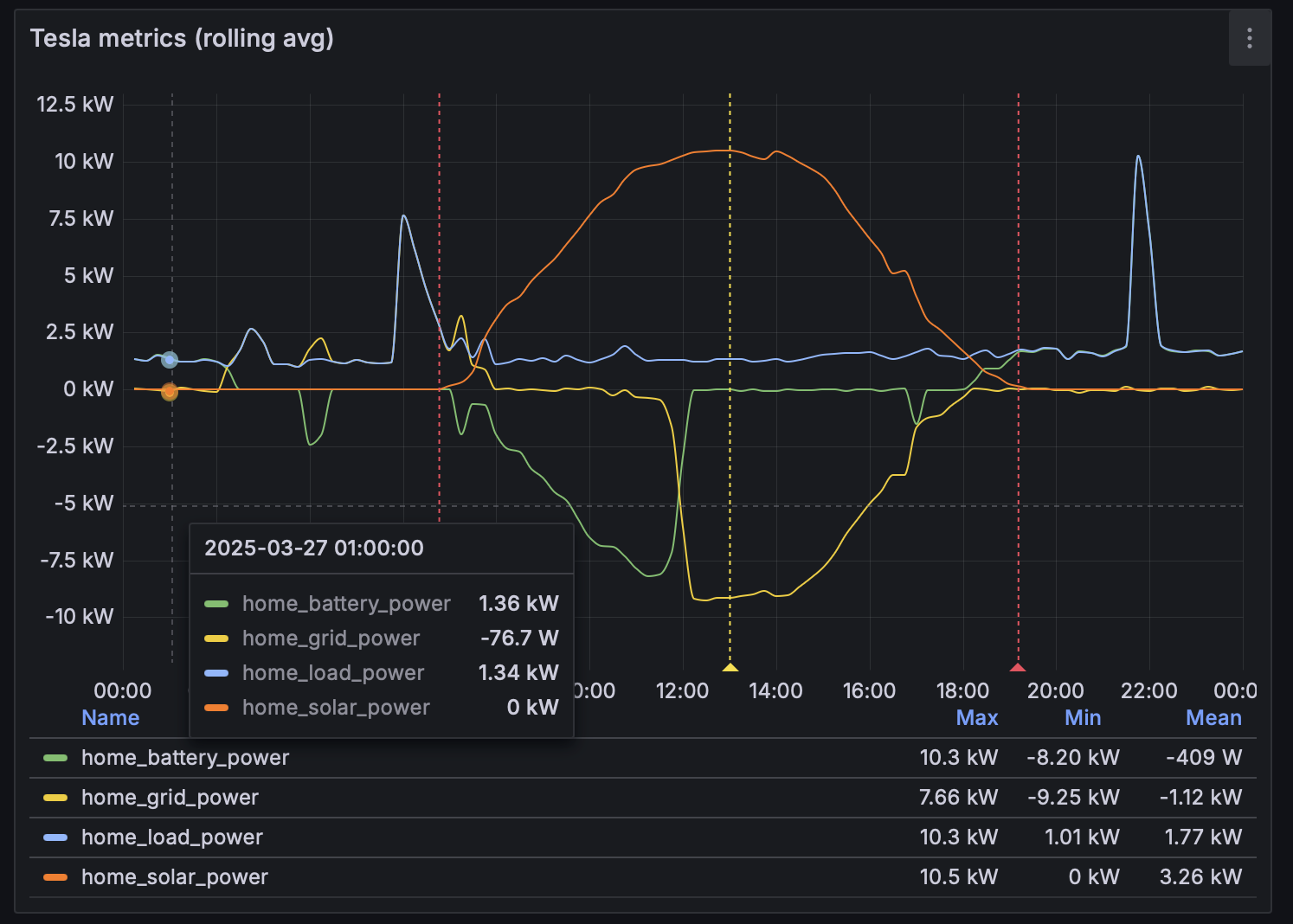
Task: Click the tooltip timestamp 2025-03-27 01:00:00
Action: pos(314,548)
